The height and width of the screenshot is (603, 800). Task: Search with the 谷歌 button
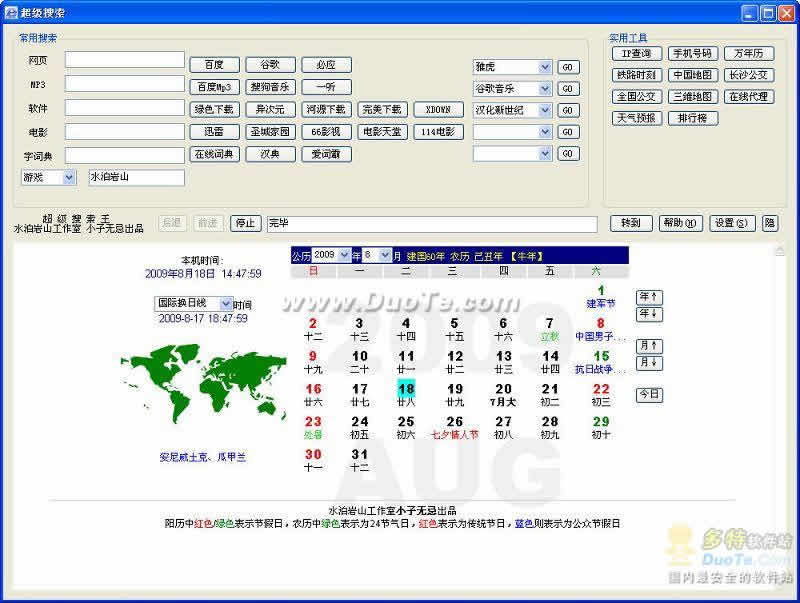click(x=270, y=65)
